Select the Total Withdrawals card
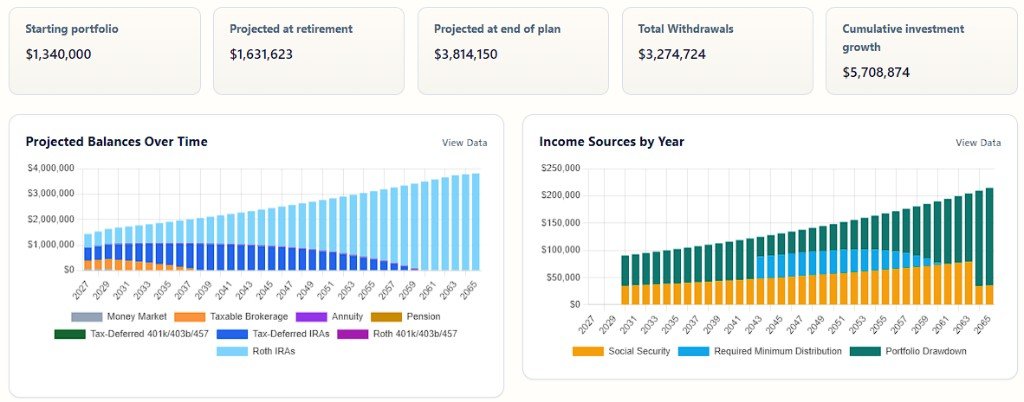 [x=718, y=51]
